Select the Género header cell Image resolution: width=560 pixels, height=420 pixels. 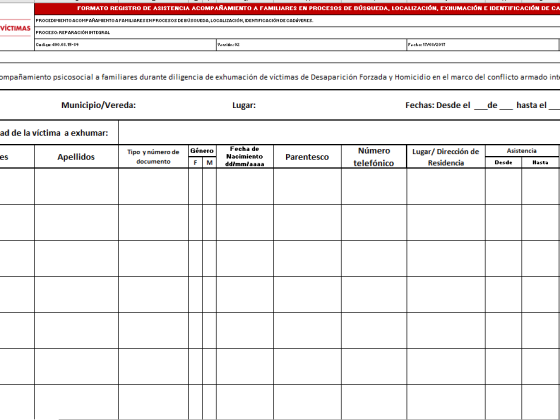(x=202, y=151)
